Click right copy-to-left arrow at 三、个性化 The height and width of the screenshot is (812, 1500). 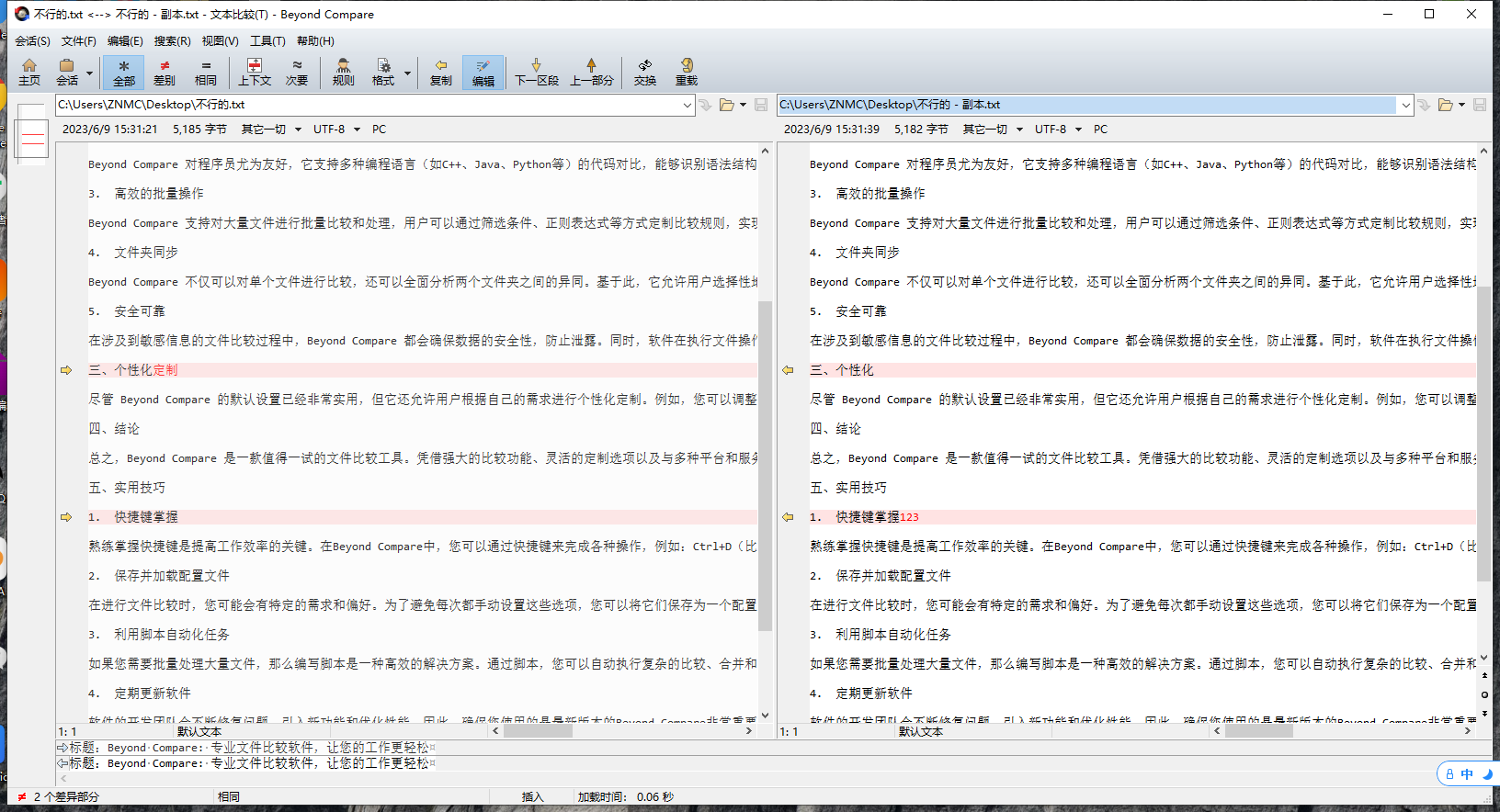tap(788, 370)
